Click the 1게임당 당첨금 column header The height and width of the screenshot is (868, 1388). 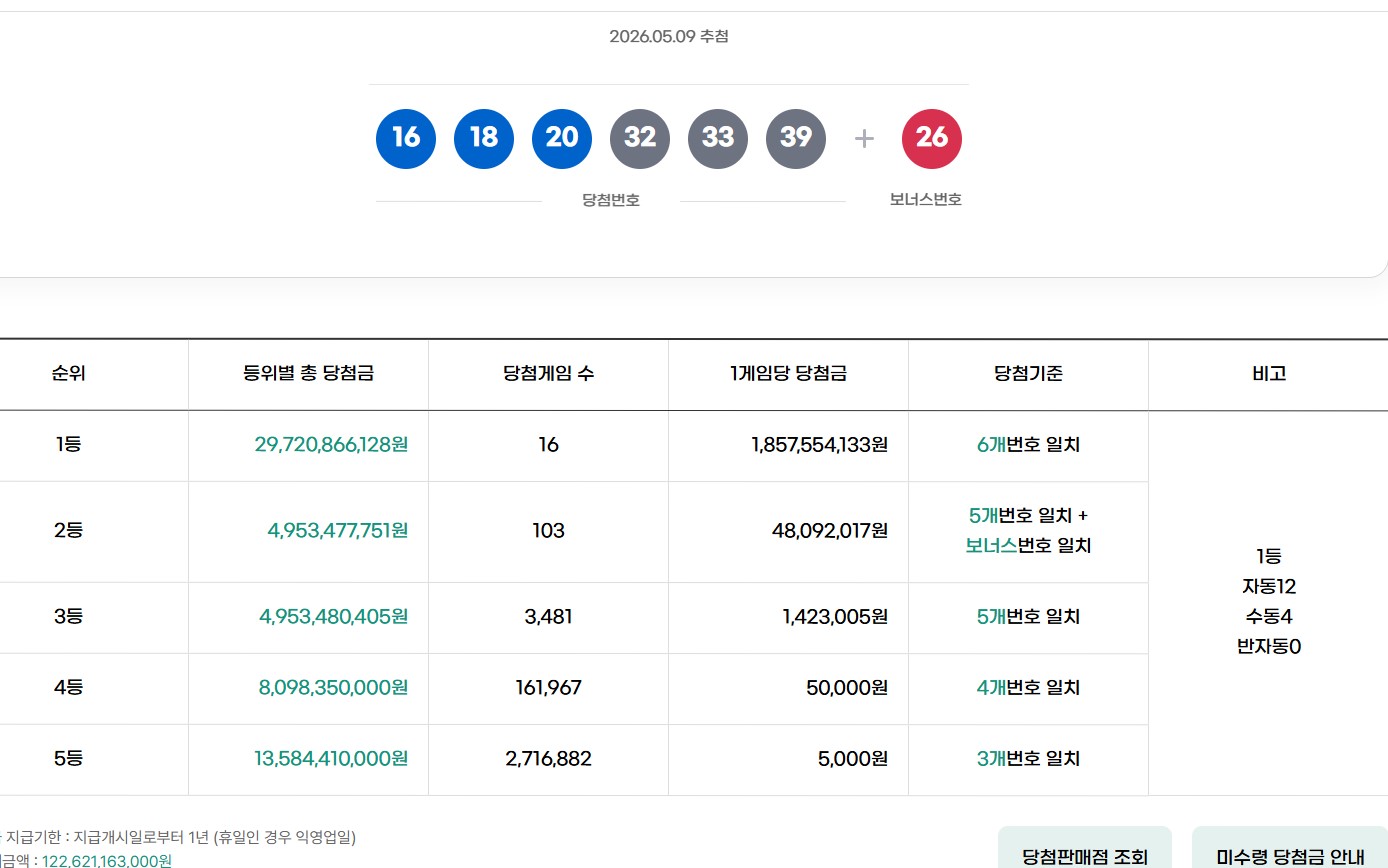[x=788, y=374]
